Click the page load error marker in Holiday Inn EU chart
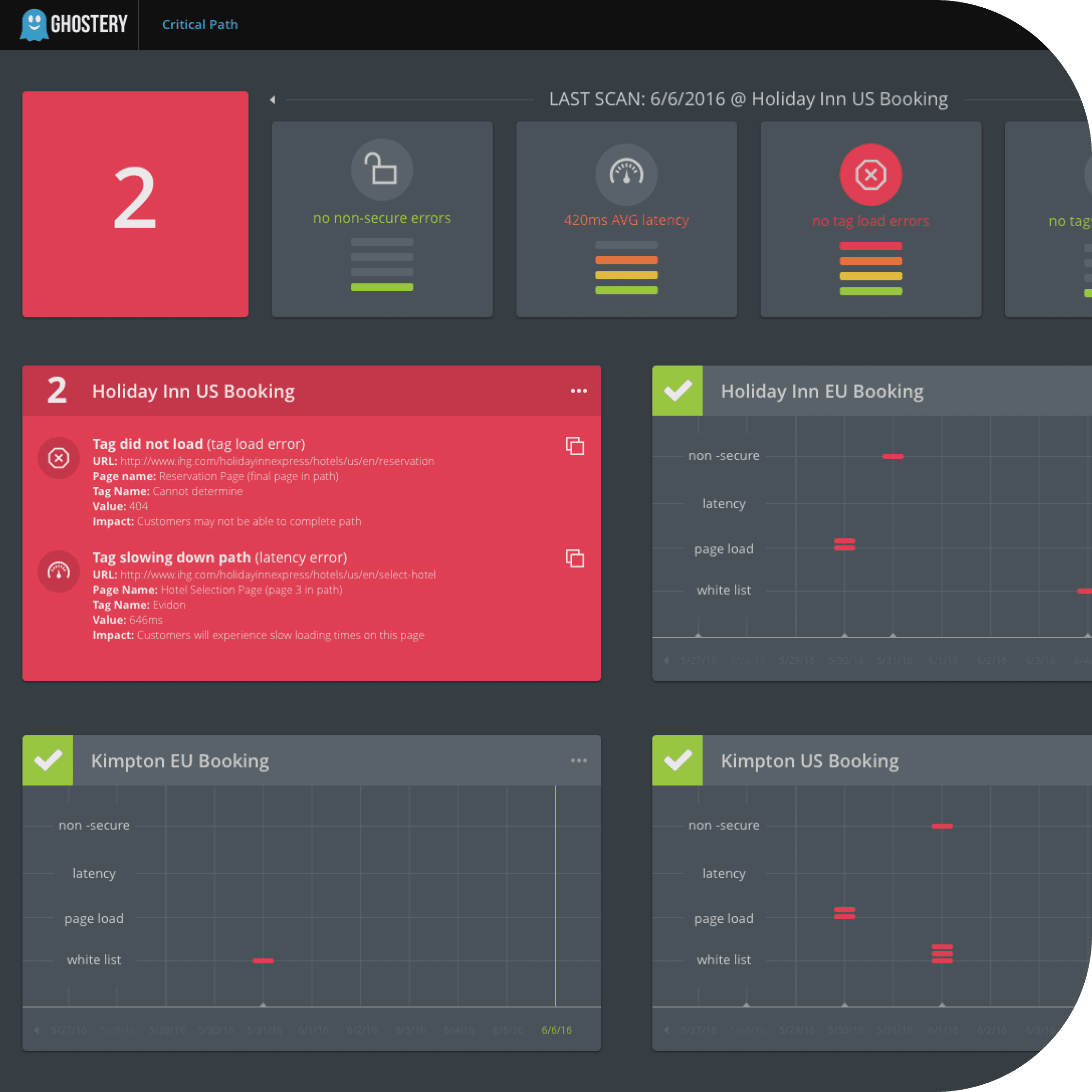The image size is (1092, 1092). [844, 545]
